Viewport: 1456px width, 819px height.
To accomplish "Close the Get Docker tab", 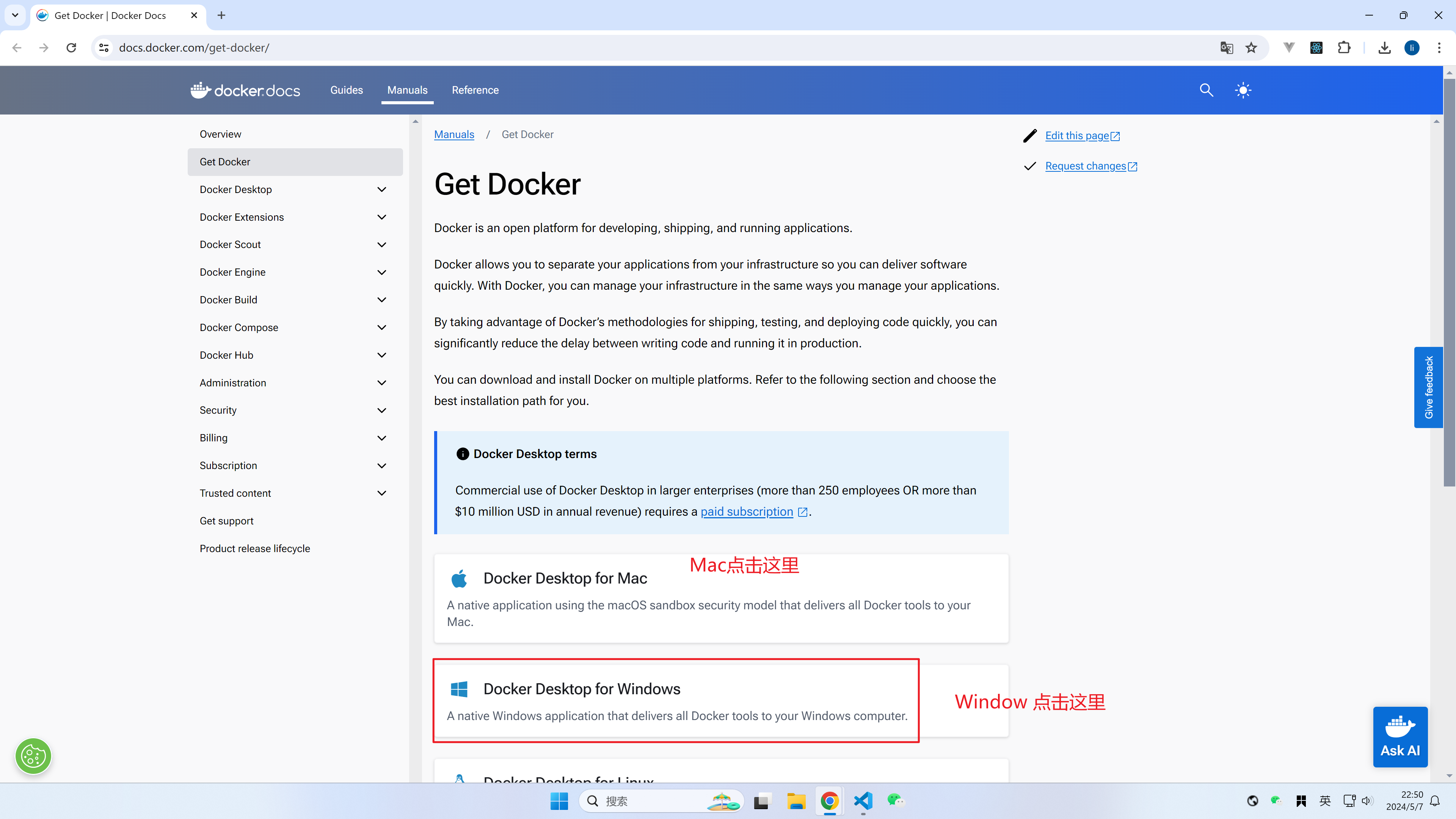I will (x=194, y=15).
